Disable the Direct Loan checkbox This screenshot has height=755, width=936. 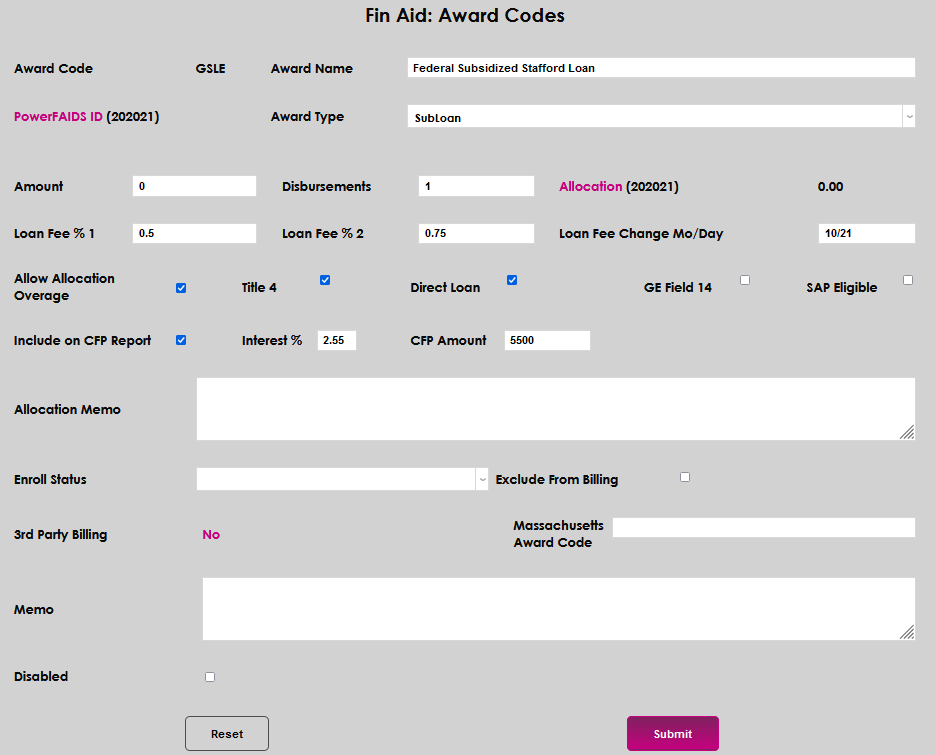click(x=512, y=280)
